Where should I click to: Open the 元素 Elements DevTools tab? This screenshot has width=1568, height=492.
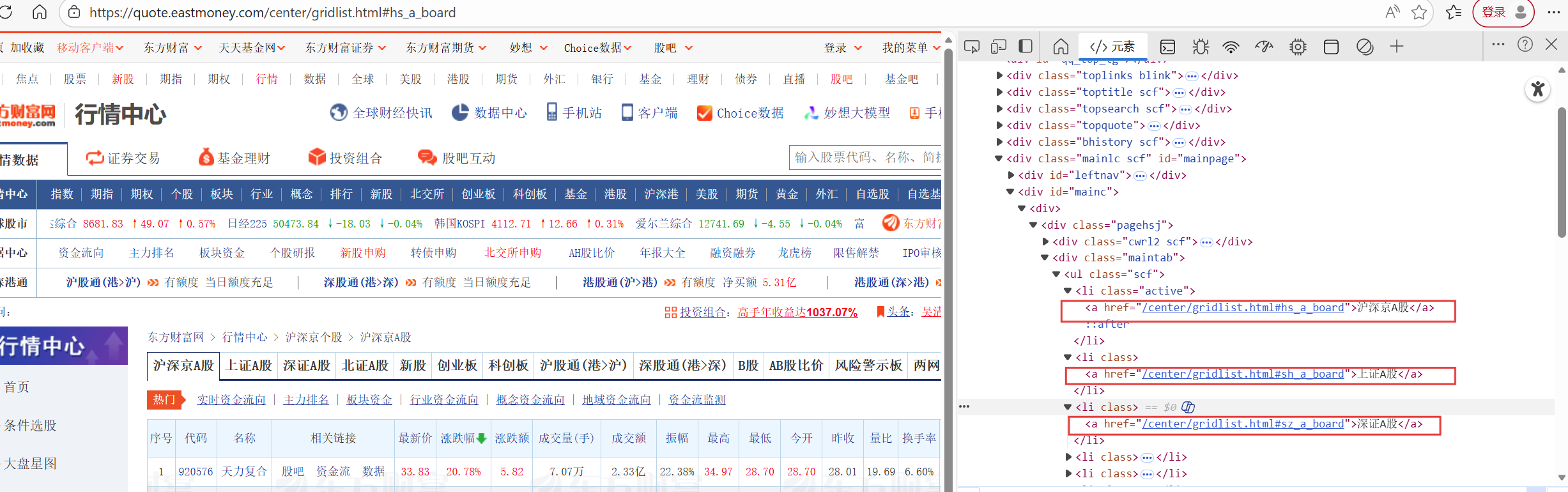coord(1112,47)
